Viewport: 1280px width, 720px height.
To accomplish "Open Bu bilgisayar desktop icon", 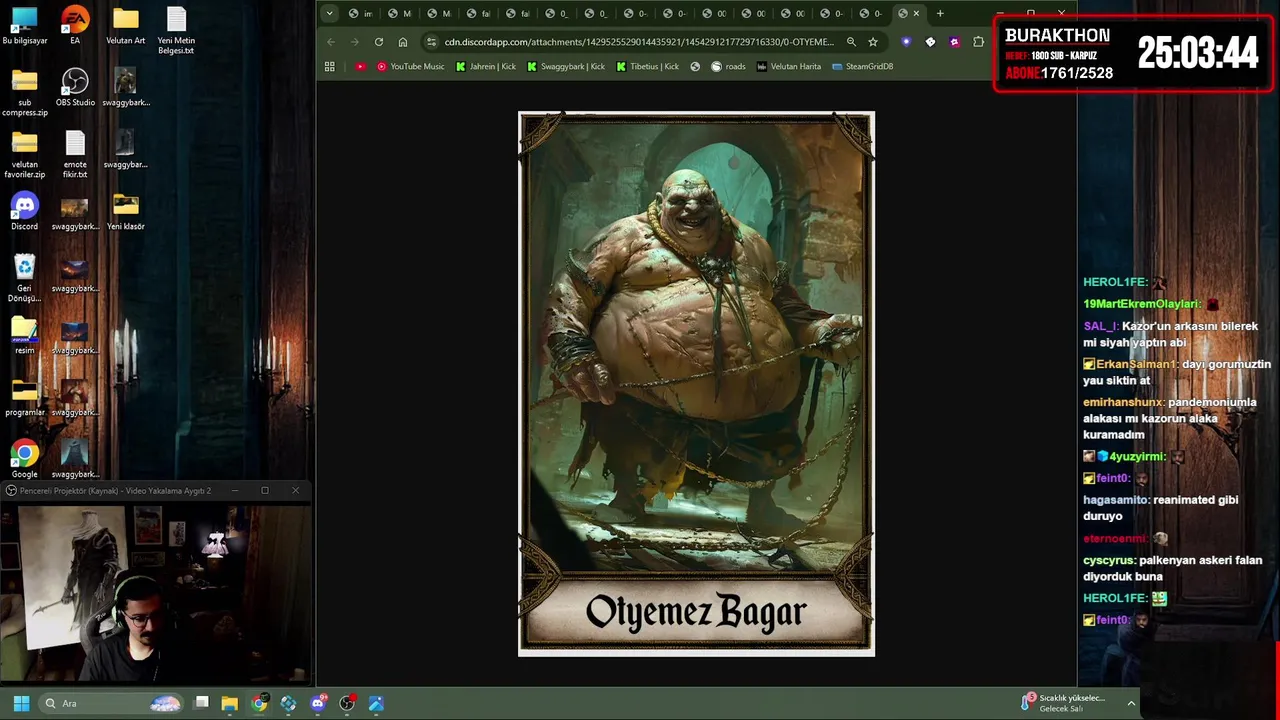I will click(25, 27).
